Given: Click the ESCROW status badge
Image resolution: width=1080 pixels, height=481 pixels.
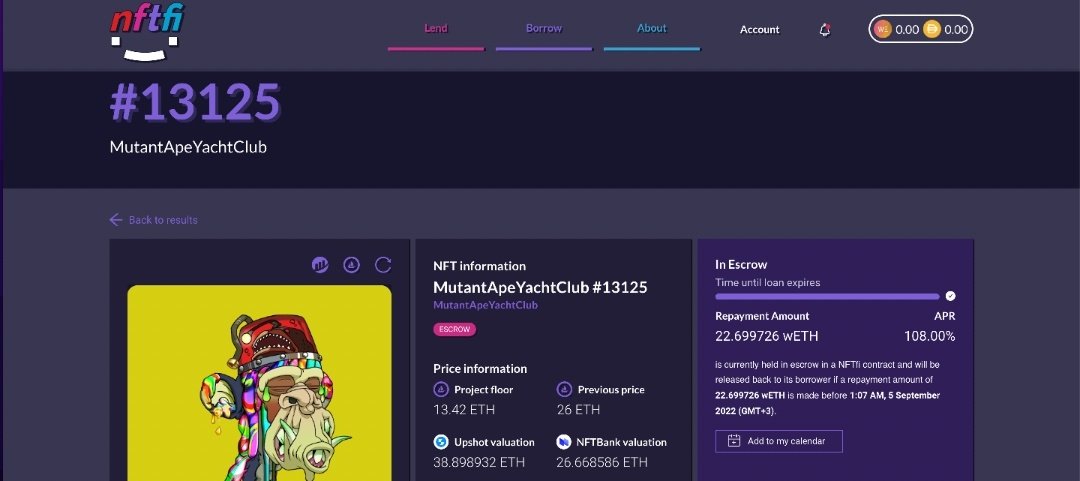Looking at the screenshot, I should pos(455,329).
